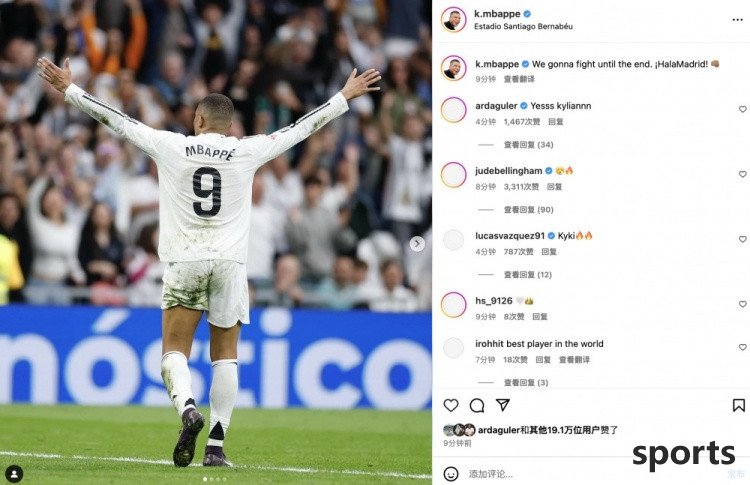Image resolution: width=750 pixels, height=485 pixels.
Task: Open k.mbappe profile from header
Action: [496, 14]
